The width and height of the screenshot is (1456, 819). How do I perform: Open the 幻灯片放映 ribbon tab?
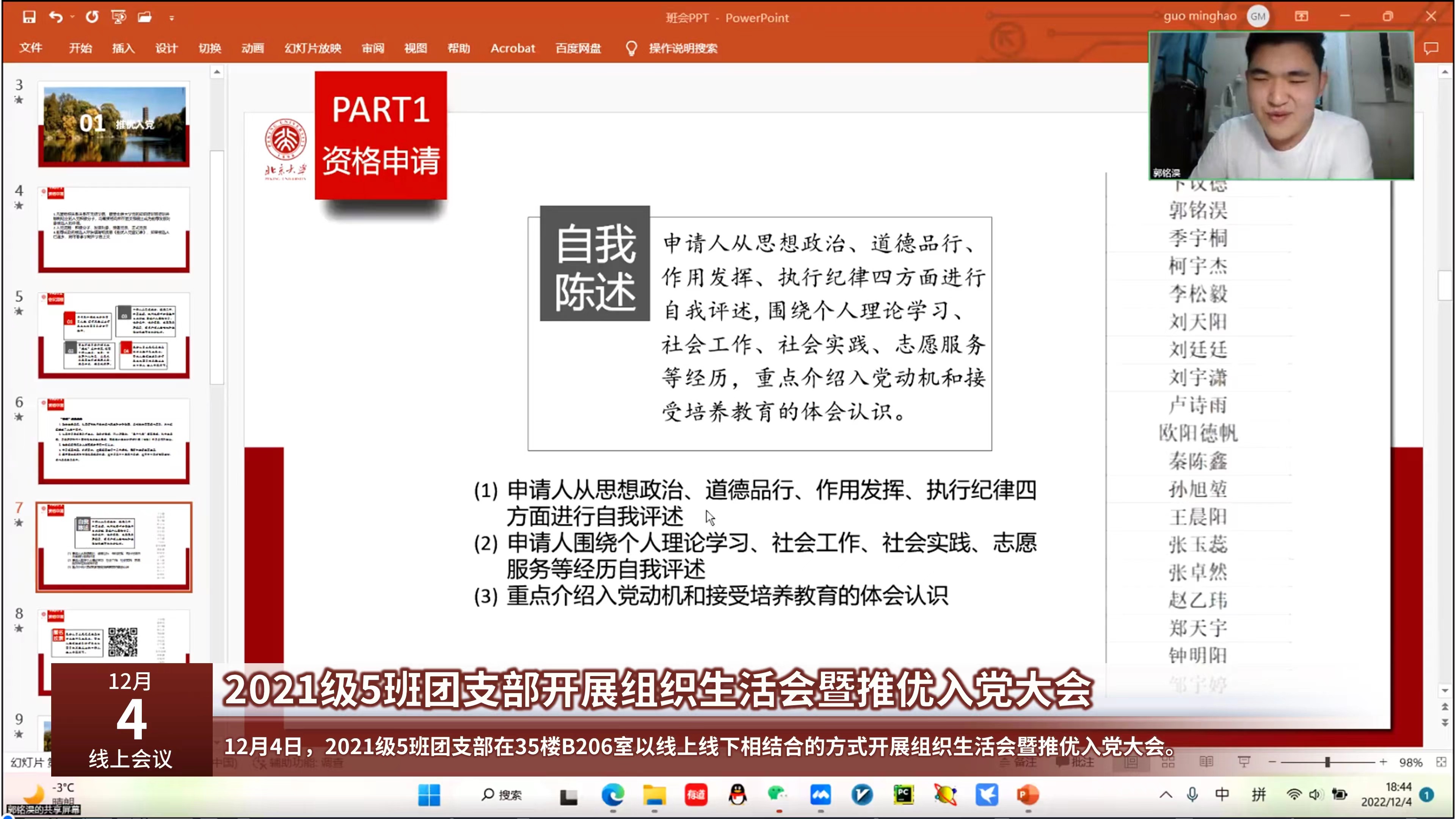pyautogui.click(x=312, y=48)
